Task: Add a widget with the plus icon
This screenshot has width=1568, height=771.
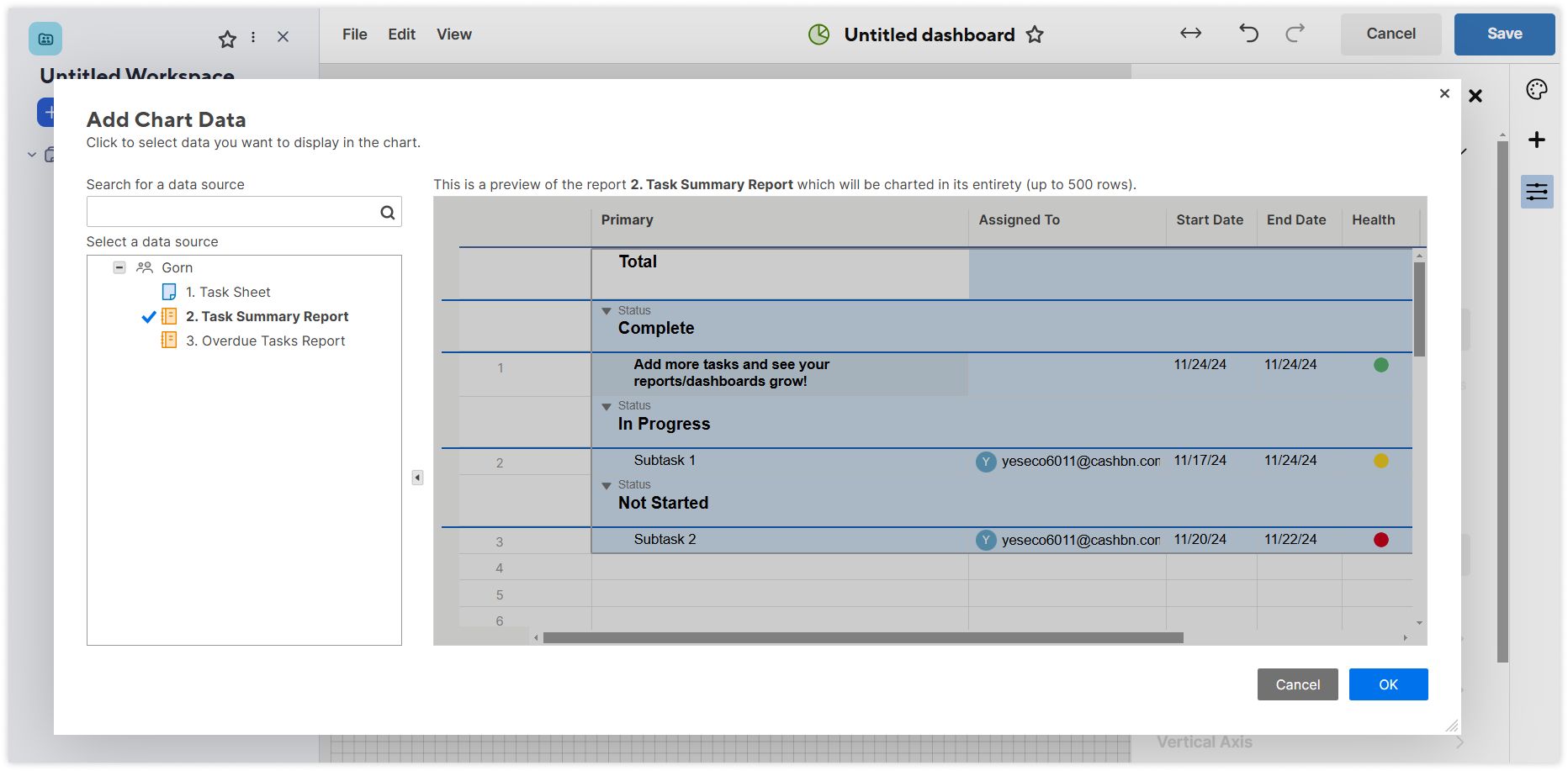Action: point(1537,140)
